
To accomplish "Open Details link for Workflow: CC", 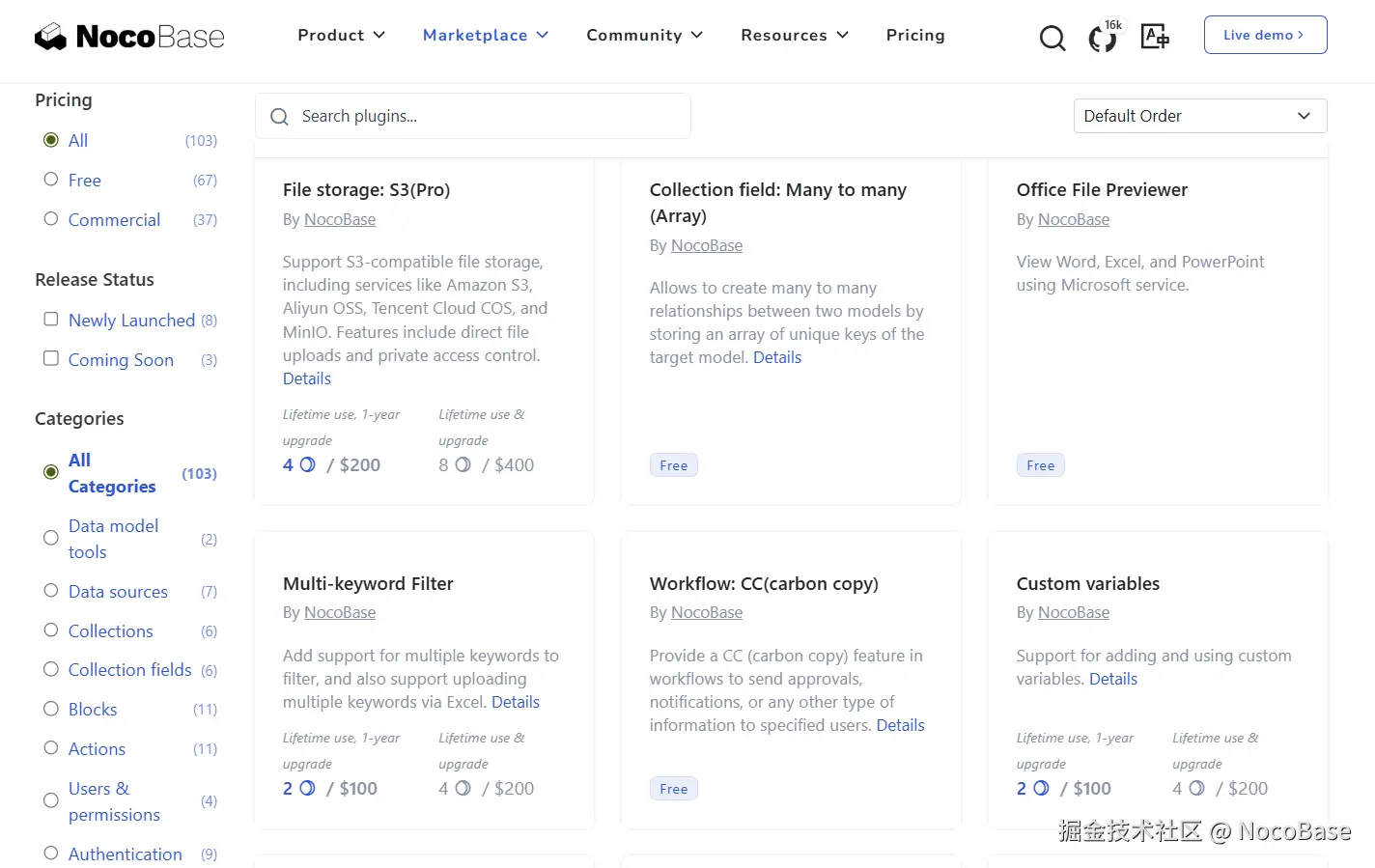I will pyautogui.click(x=900, y=725).
